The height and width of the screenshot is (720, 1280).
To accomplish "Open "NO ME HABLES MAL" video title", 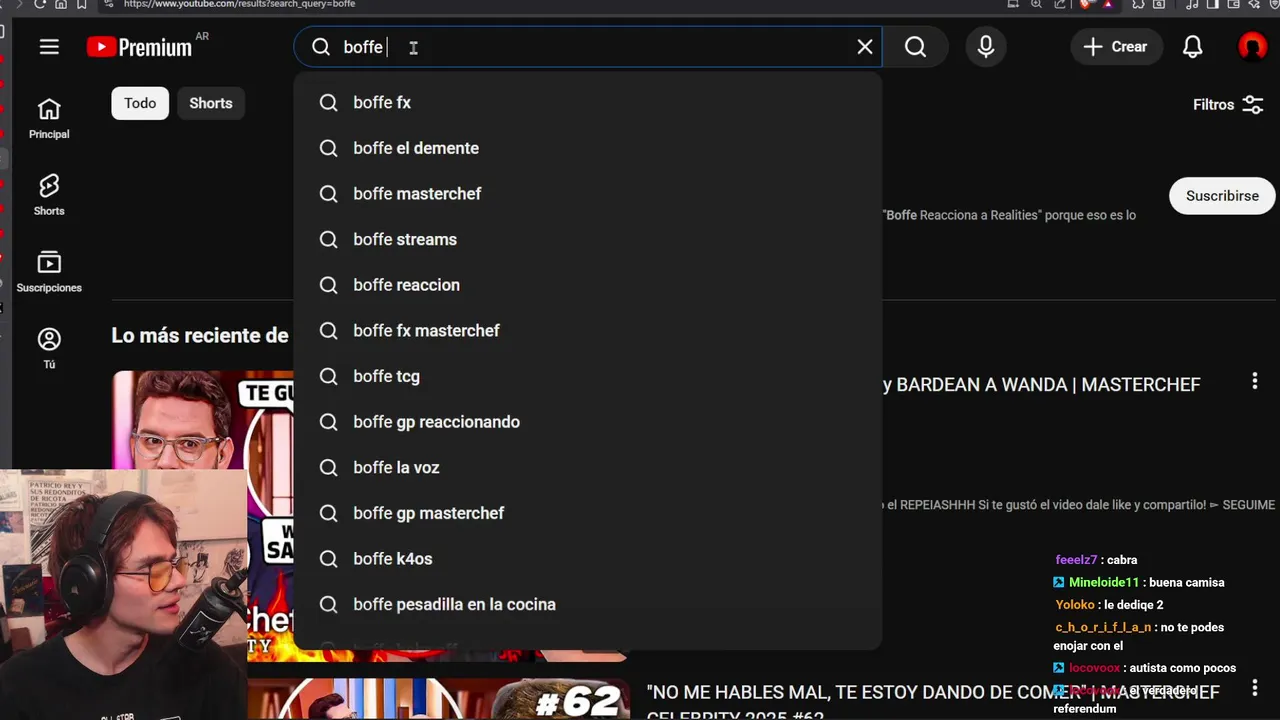I will pyautogui.click(x=933, y=701).
